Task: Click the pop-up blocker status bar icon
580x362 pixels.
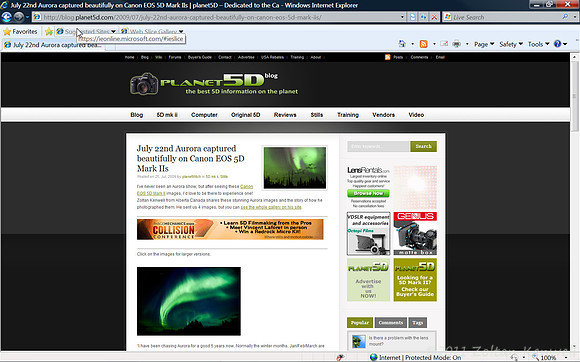Action: 340,357
